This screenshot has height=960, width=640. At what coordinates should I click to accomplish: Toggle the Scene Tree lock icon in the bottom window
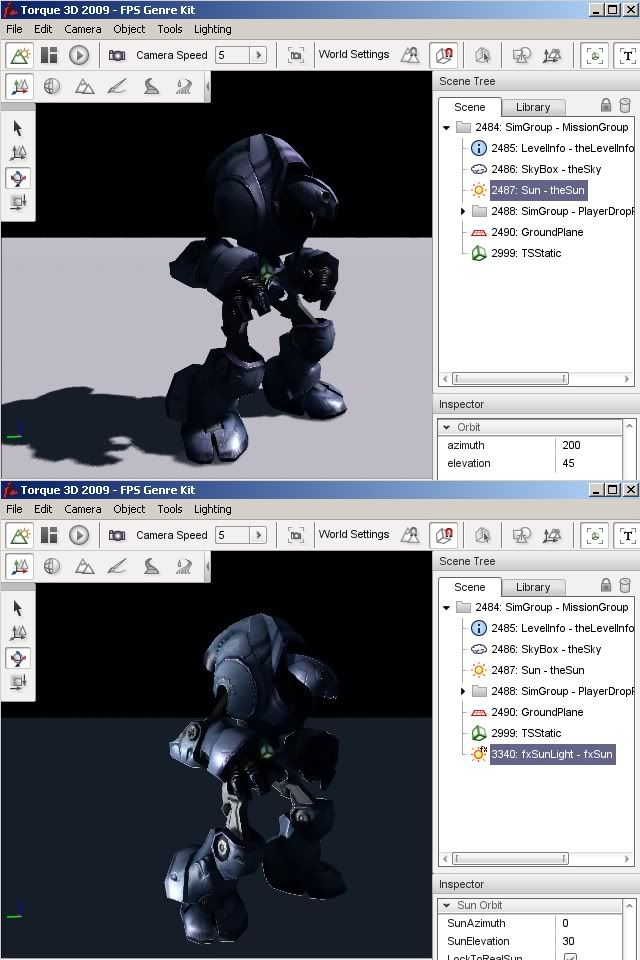pyautogui.click(x=606, y=586)
